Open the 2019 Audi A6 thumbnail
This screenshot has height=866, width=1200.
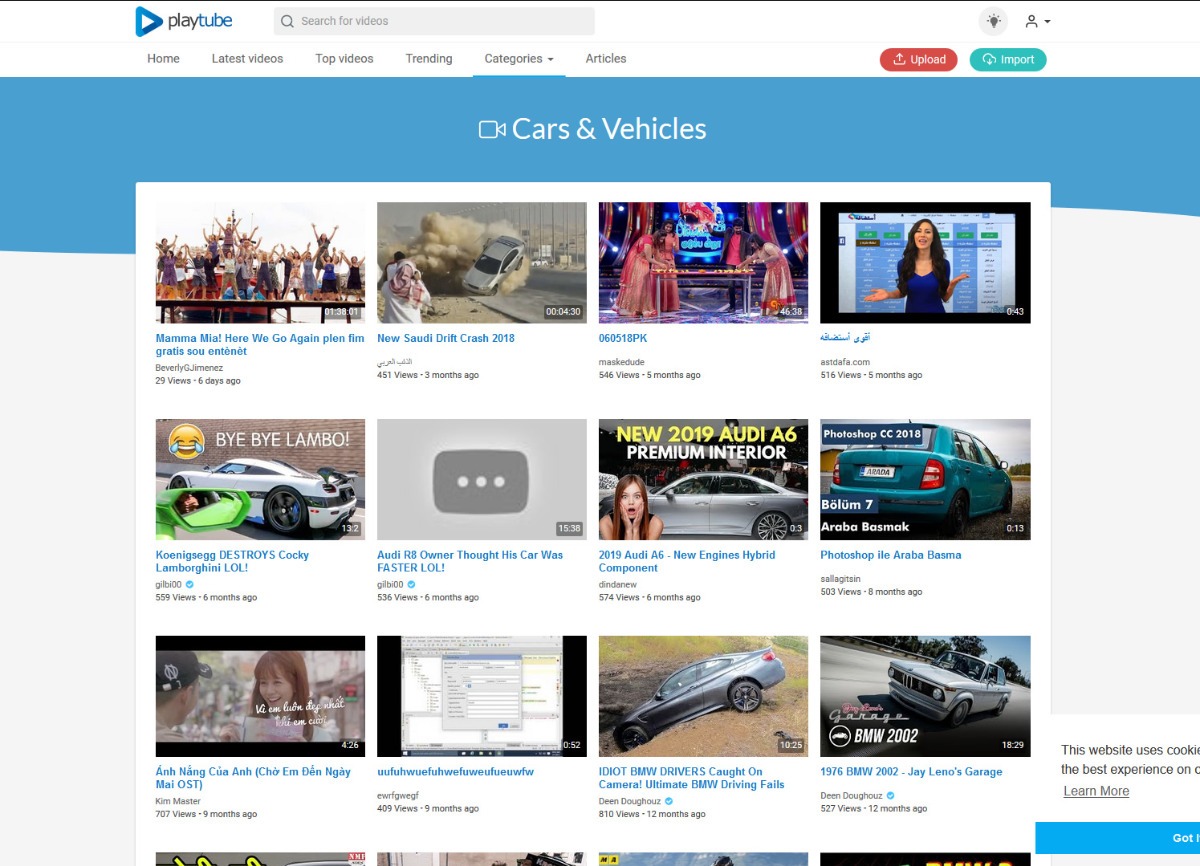click(704, 480)
